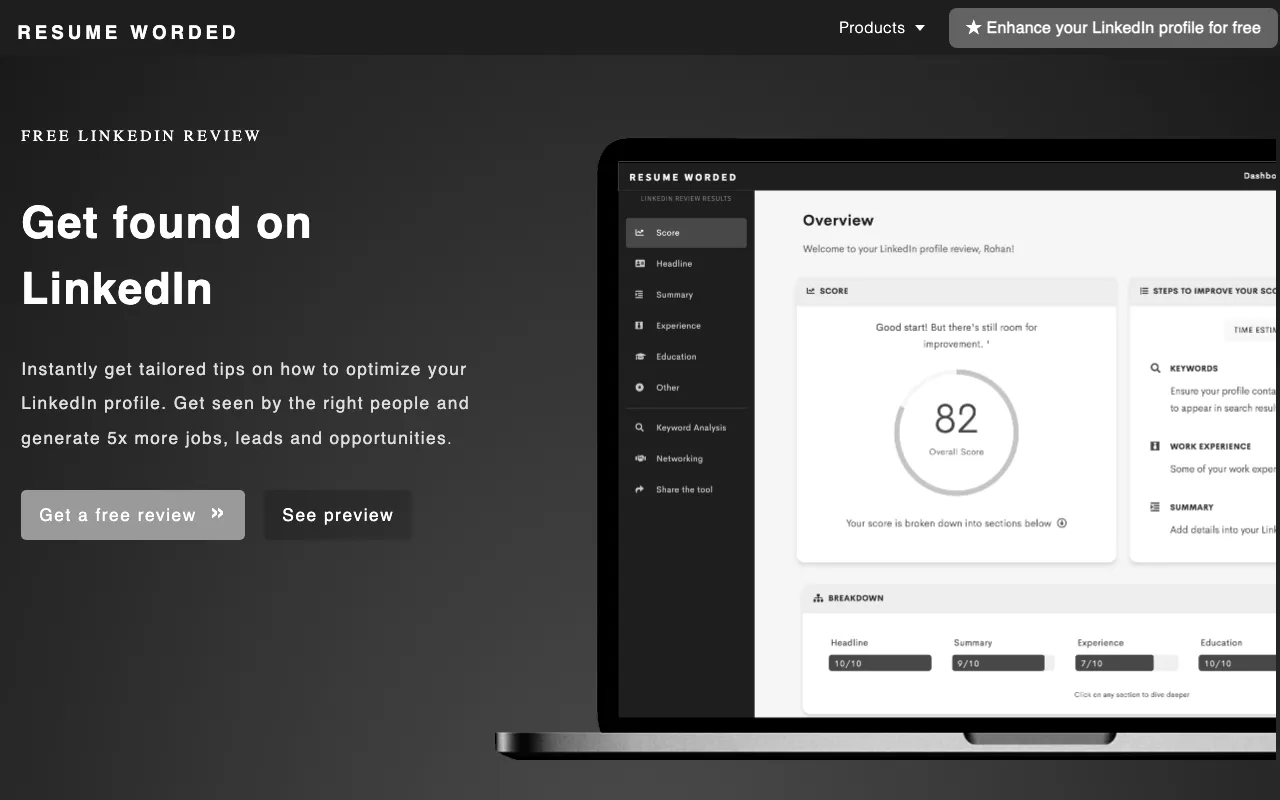Click the magnifier icon next to KEYWORDS step

coord(1155,368)
